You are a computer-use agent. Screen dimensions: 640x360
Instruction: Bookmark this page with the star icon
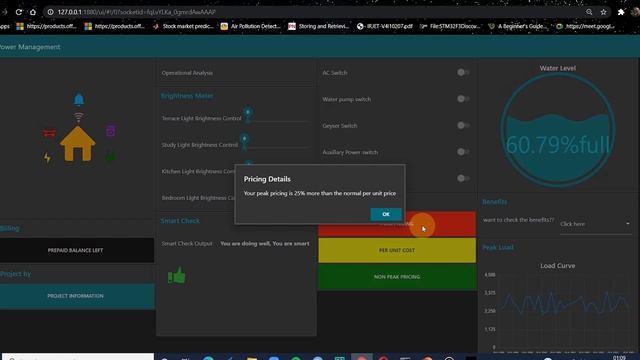tap(603, 12)
